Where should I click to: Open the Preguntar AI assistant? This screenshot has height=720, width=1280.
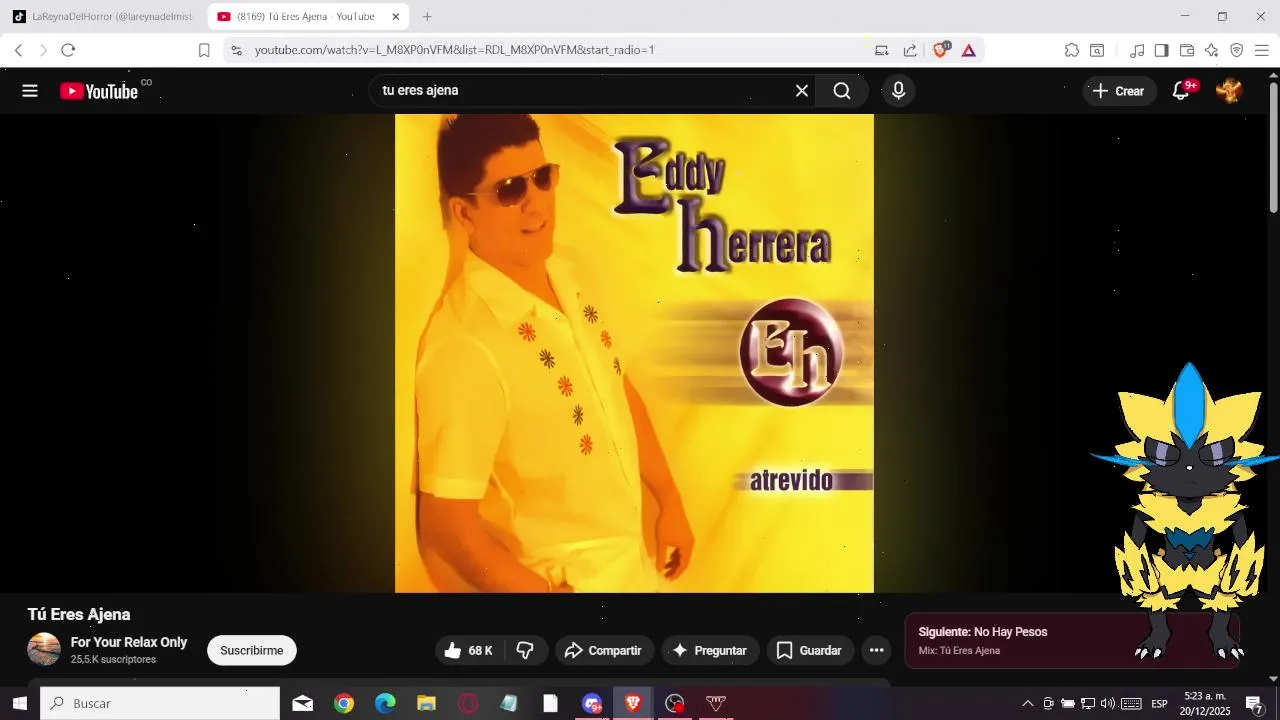tap(710, 651)
